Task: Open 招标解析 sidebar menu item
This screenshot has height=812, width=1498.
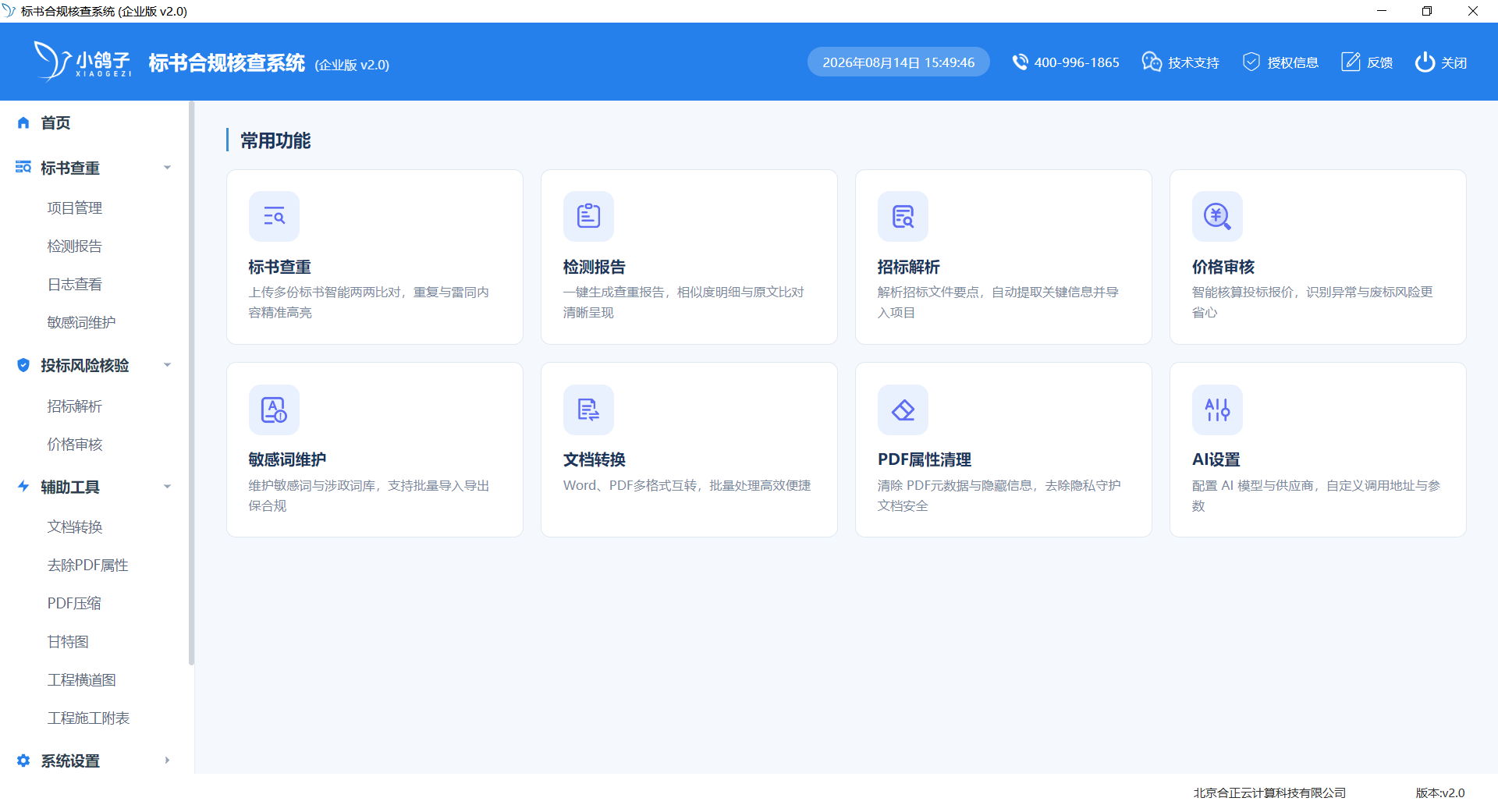Action: point(75,406)
